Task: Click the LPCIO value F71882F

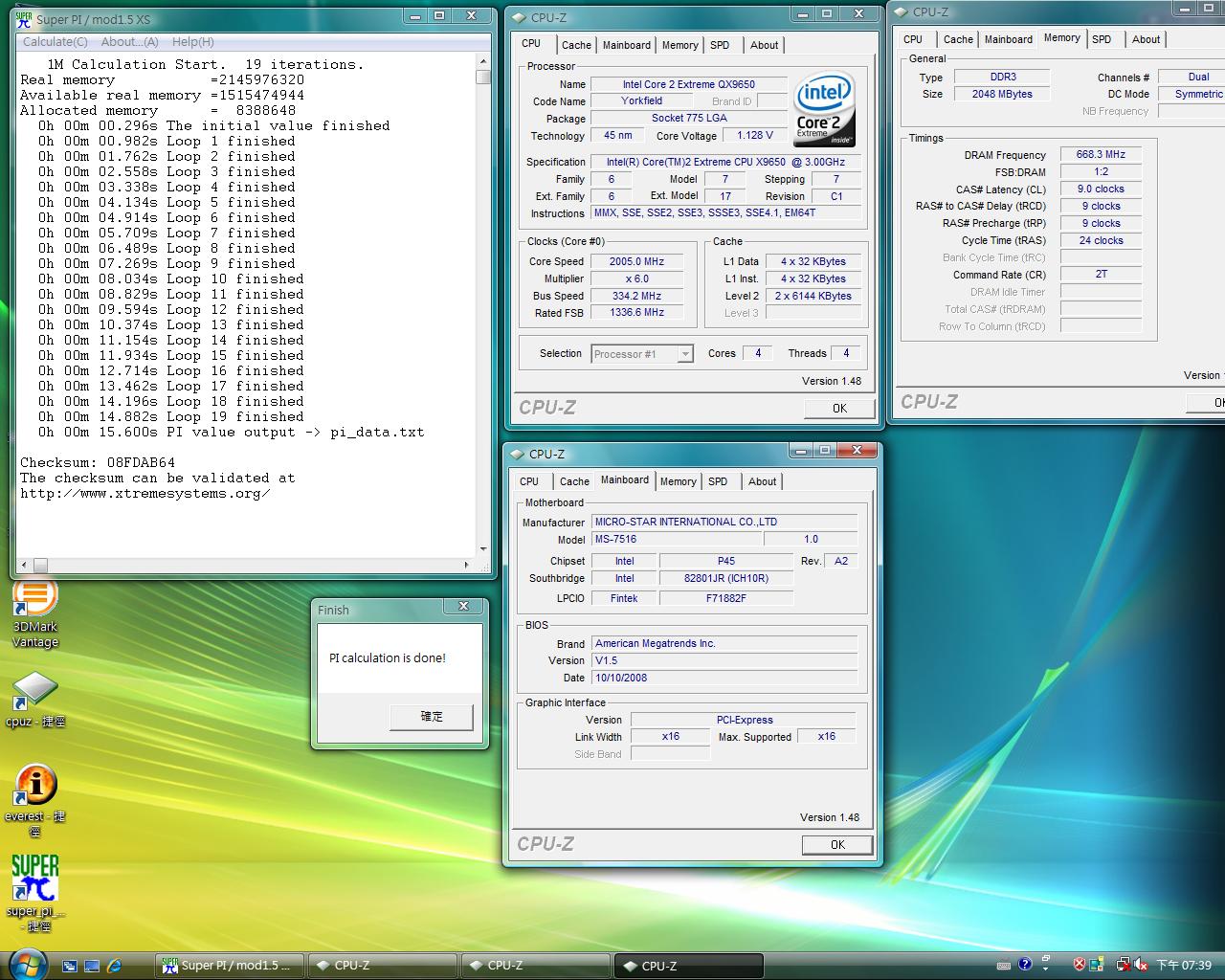Action: [x=726, y=598]
